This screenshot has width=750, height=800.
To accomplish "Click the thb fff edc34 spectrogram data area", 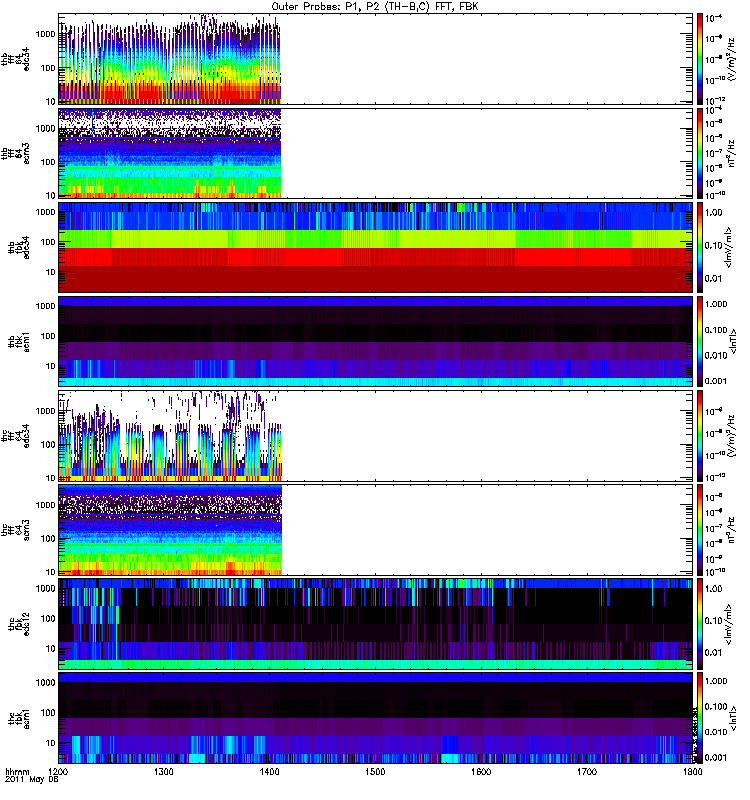I will (x=169, y=59).
